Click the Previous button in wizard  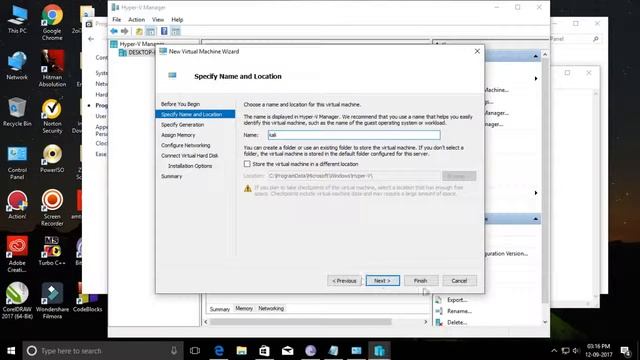click(344, 281)
